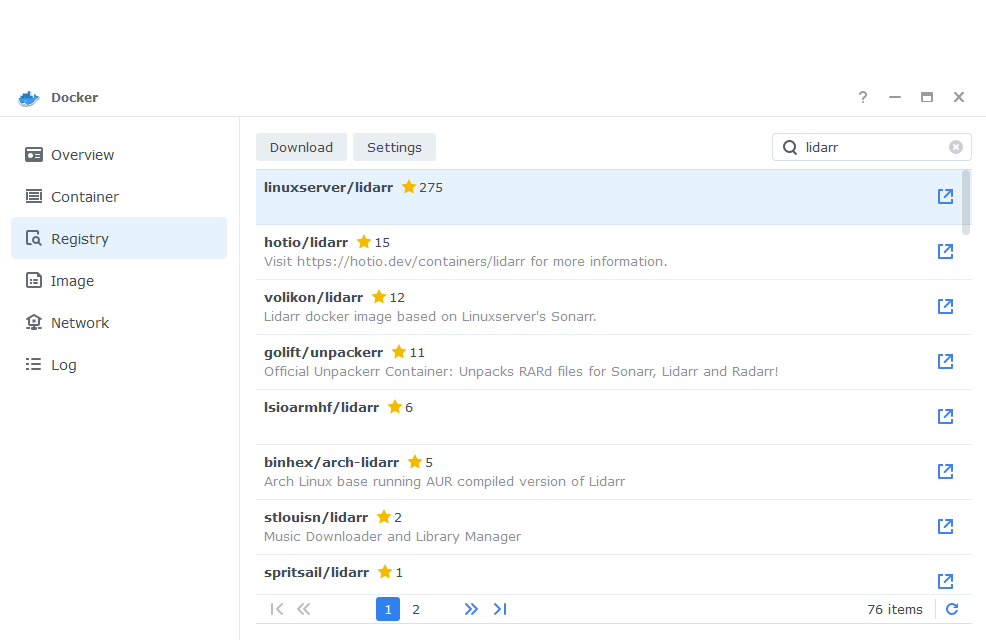Go to the next results page
The width and height of the screenshot is (986, 640).
[x=471, y=609]
